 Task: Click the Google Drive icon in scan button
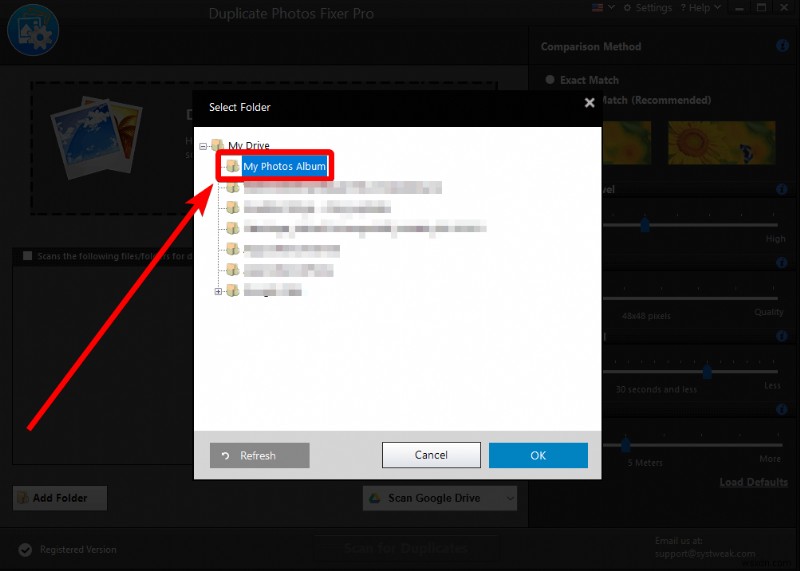375,498
